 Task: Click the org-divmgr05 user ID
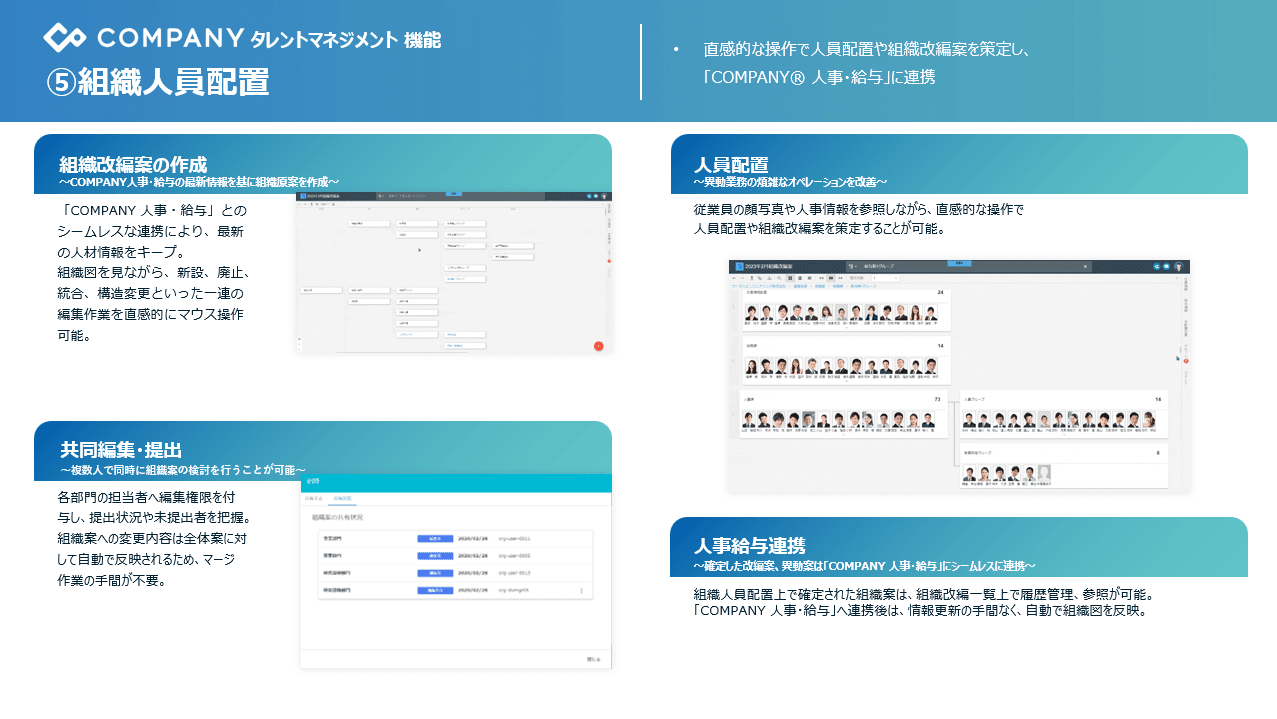point(516,591)
